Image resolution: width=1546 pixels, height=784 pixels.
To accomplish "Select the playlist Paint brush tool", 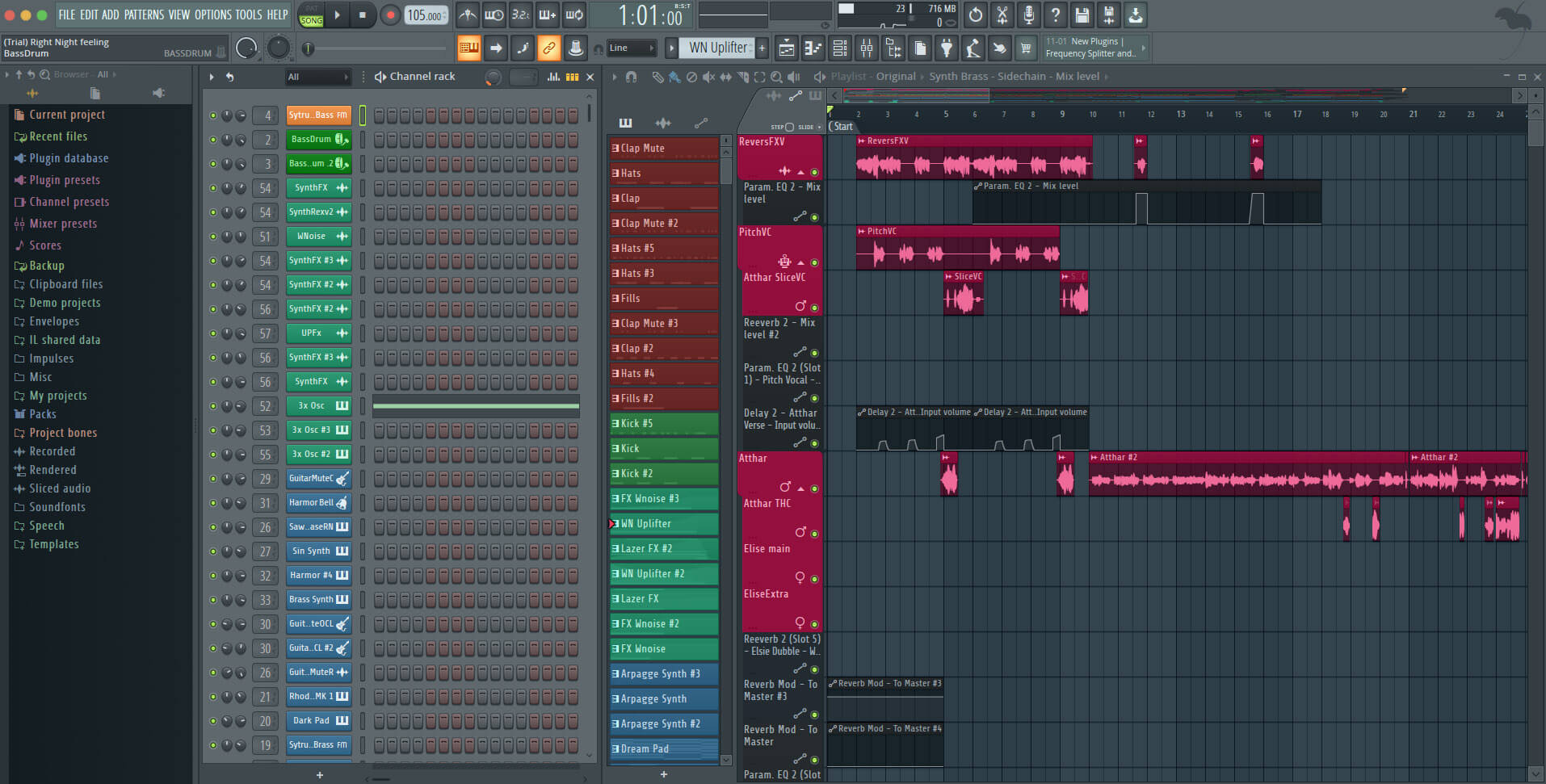I will [674, 77].
